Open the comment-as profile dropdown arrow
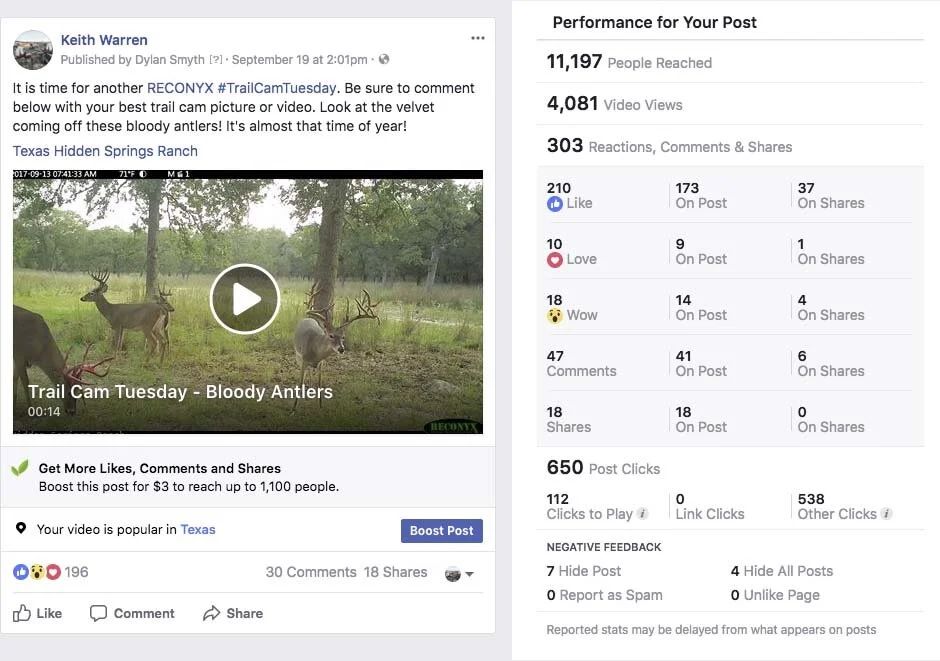This screenshot has height=661, width=940. tap(469, 574)
